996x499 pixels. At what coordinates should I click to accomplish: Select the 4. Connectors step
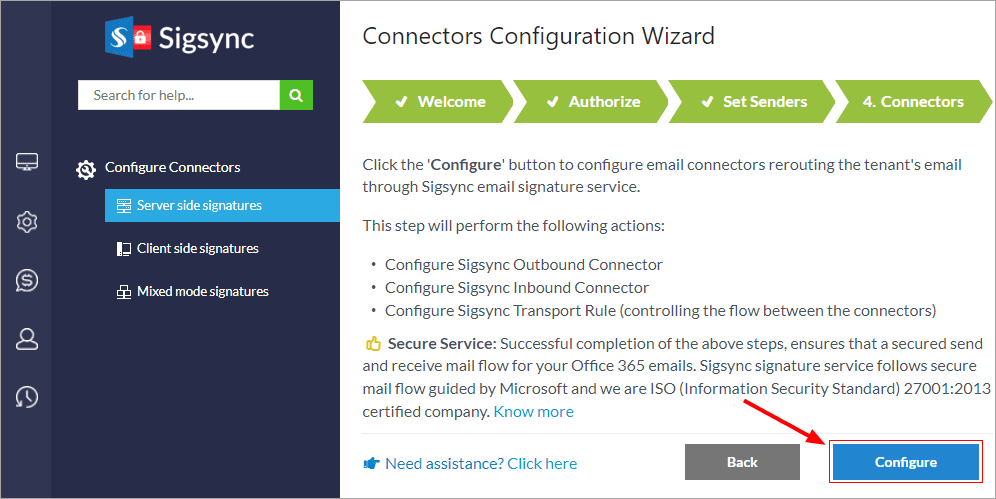[x=912, y=102]
